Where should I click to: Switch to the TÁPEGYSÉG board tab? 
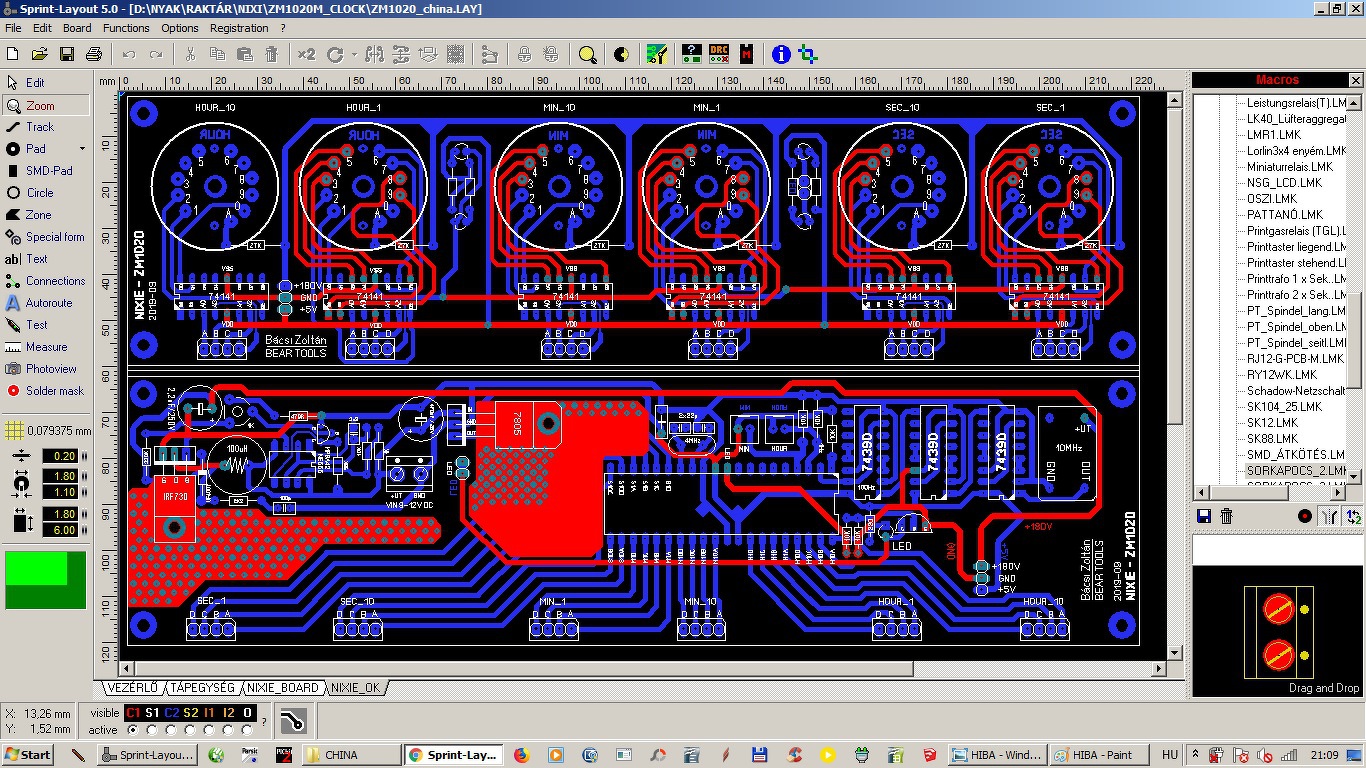(x=202, y=688)
